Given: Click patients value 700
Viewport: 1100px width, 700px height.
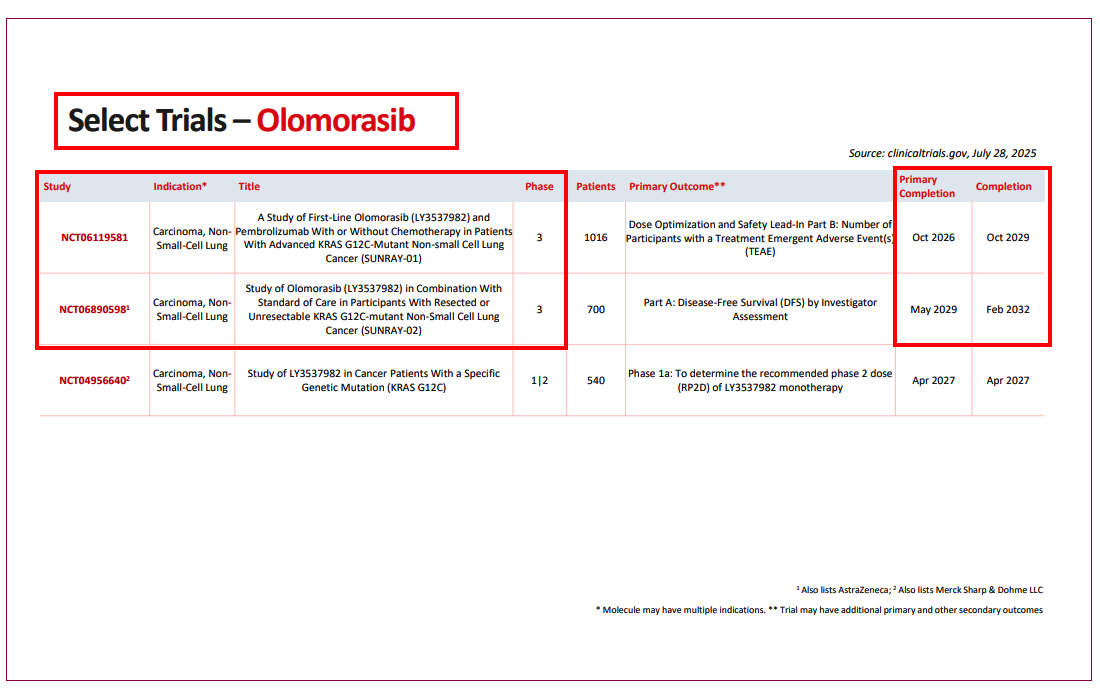Looking at the screenshot, I should pyautogui.click(x=596, y=309).
